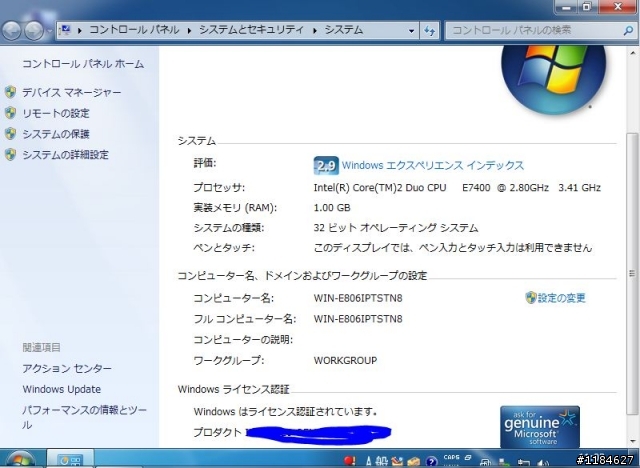Open システムの保護 link
640x468 pixels.
(x=56, y=134)
